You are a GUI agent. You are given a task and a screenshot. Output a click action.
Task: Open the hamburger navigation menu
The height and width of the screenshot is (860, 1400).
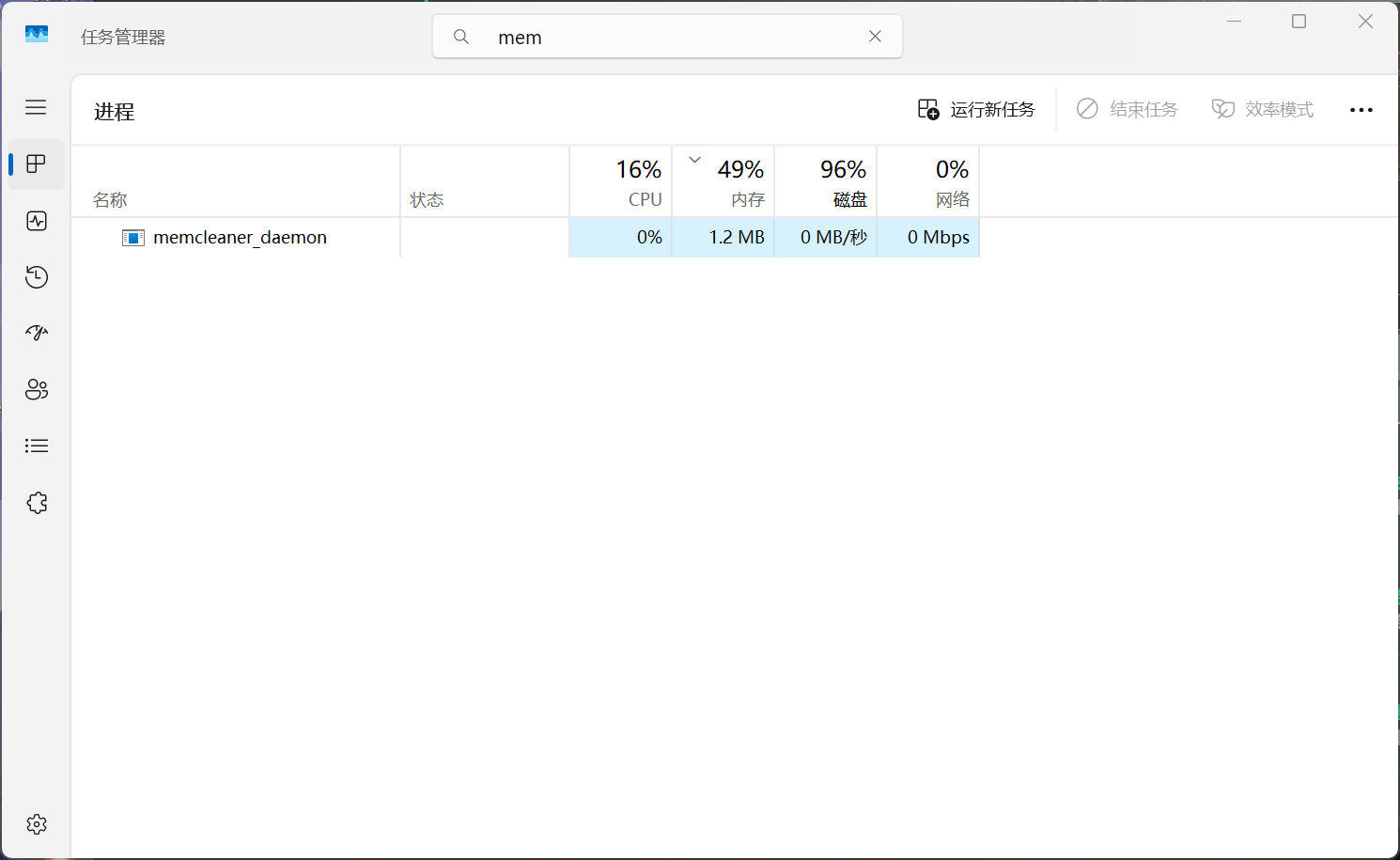[36, 107]
